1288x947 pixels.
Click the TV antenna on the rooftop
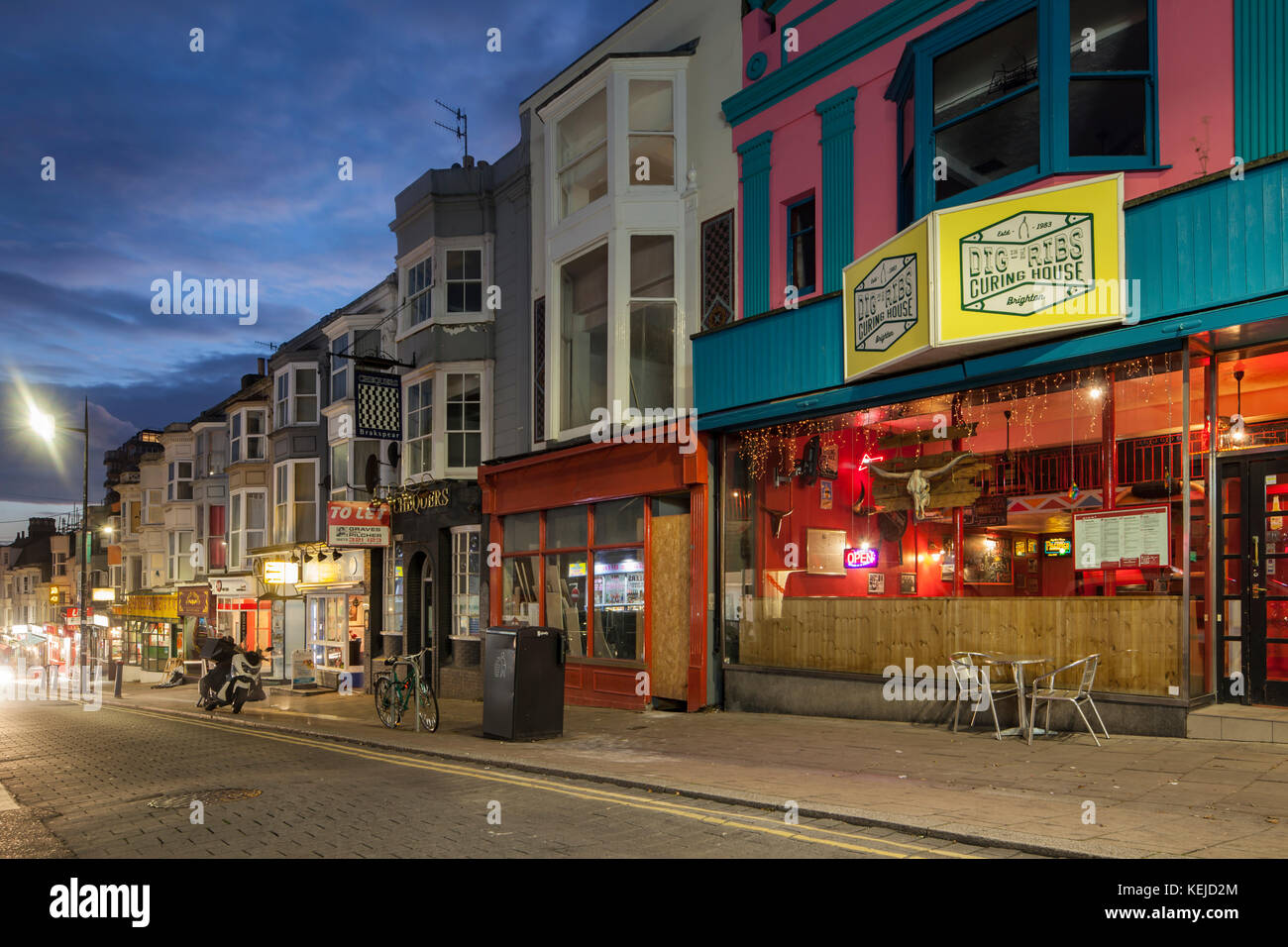tap(454, 127)
